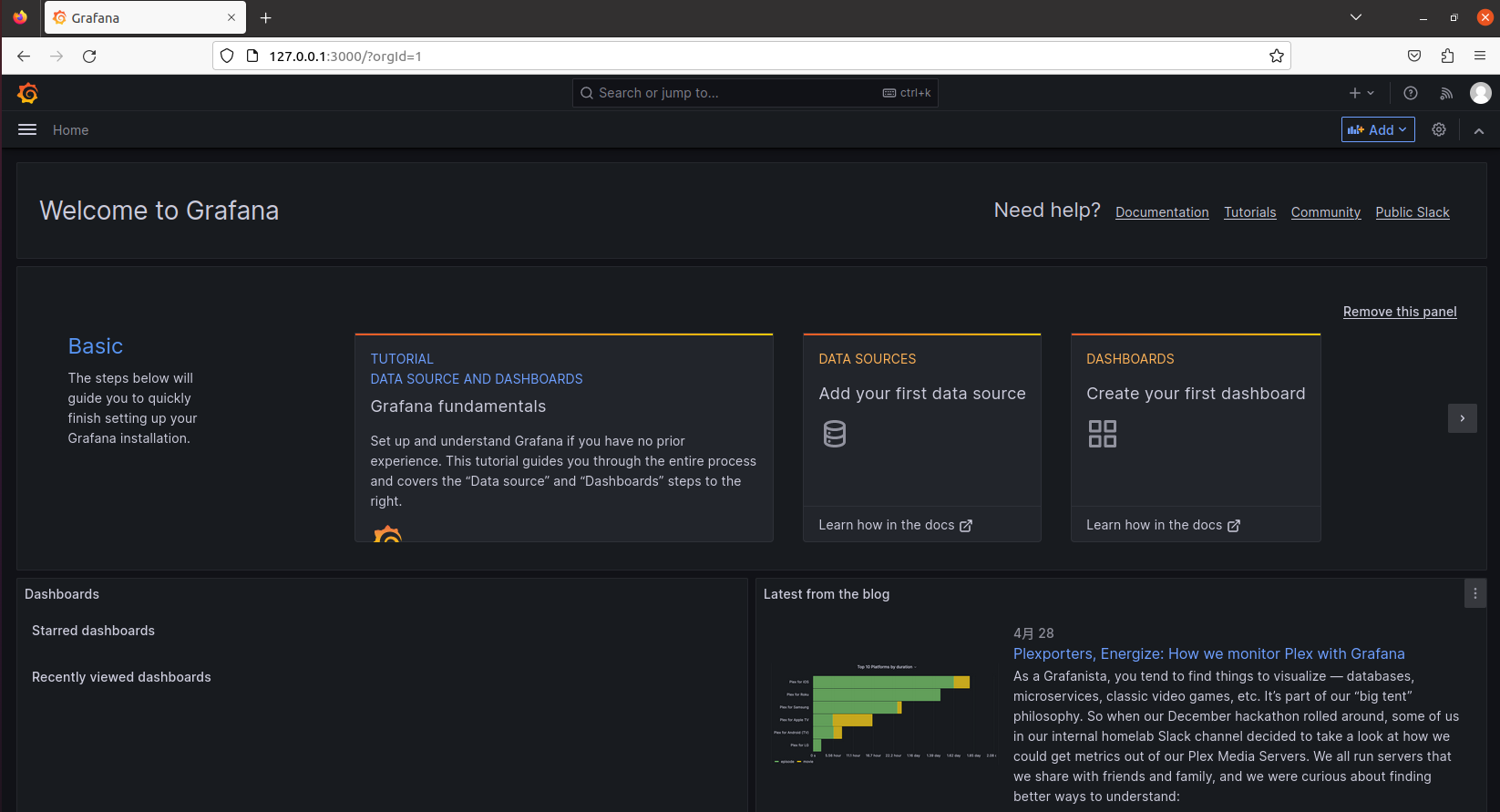Screen dimensions: 1500x812
Task: Open the blog panel three-dot menu
Action: [x=1475, y=593]
